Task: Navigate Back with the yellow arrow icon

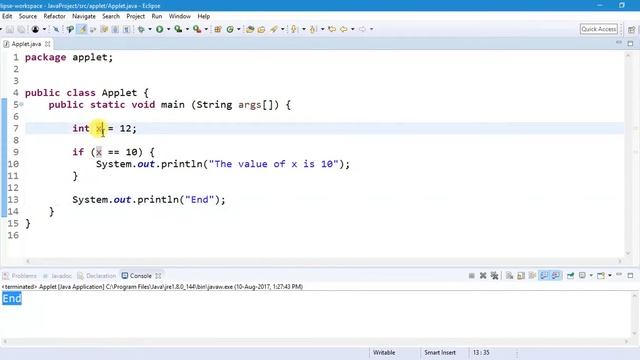Action: 344,29
